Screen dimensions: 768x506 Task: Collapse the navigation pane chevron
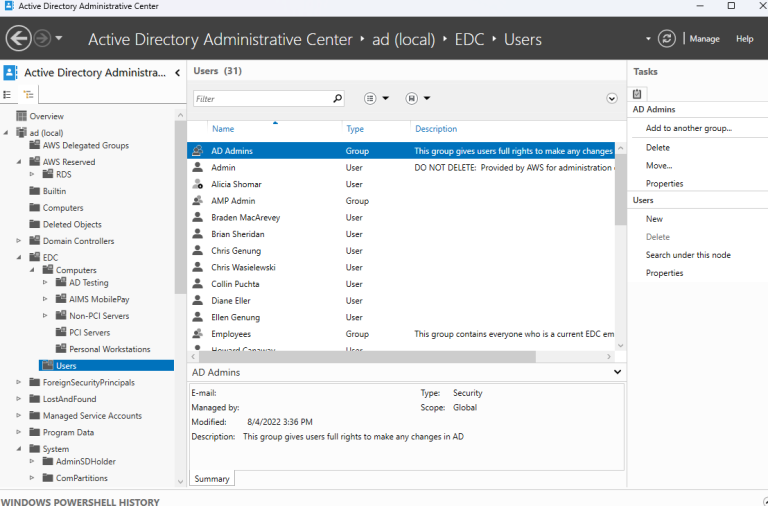(177, 73)
